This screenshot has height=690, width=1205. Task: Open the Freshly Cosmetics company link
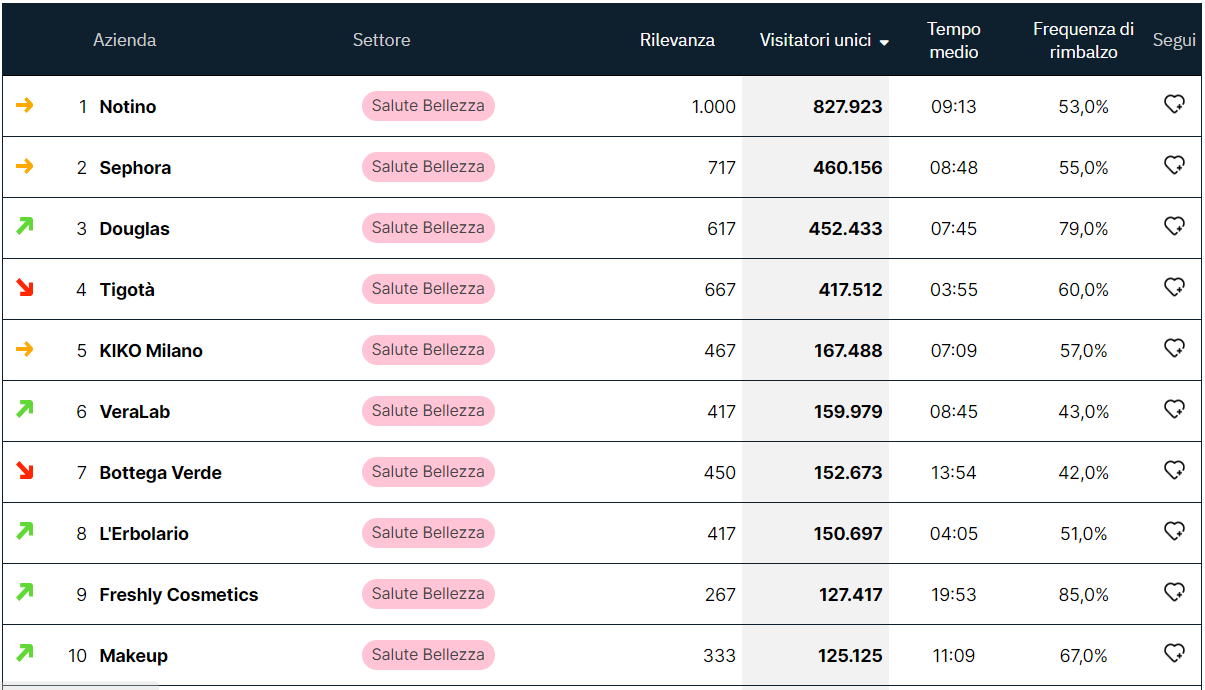click(x=179, y=595)
